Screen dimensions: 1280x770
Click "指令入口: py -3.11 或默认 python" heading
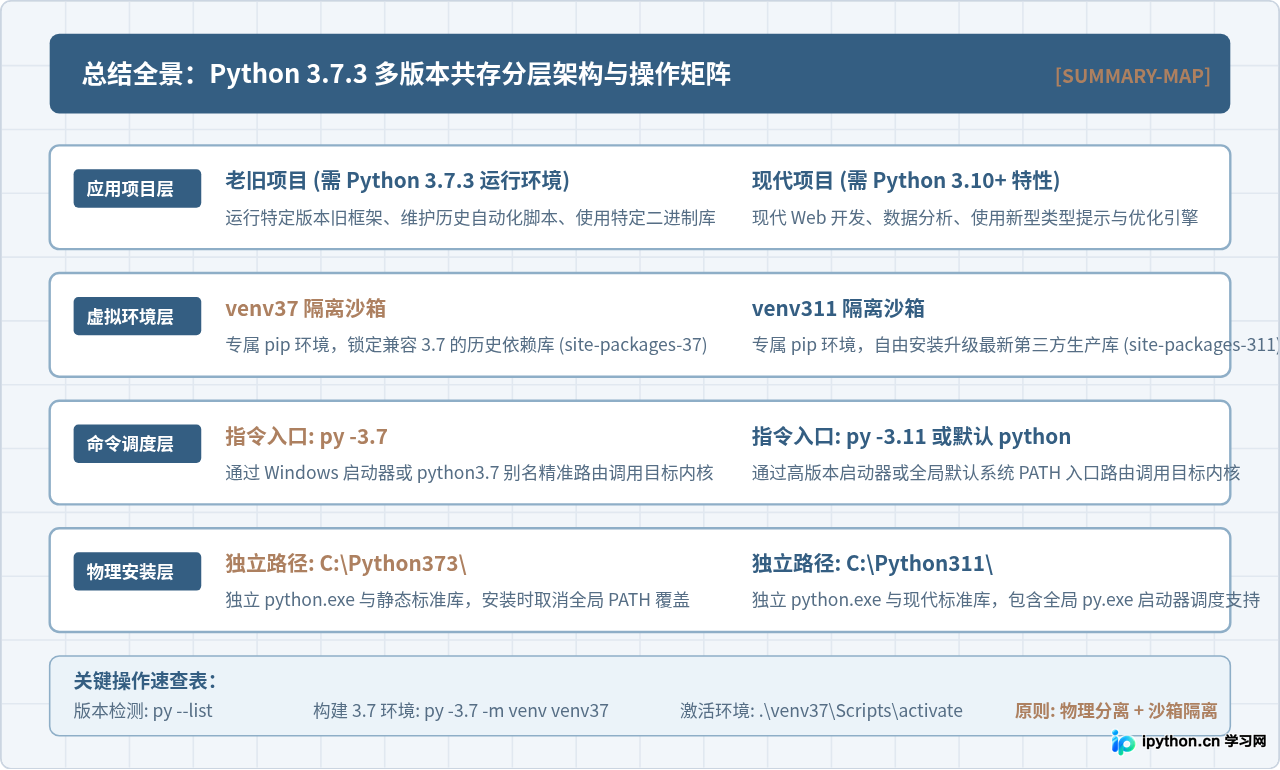coord(911,436)
